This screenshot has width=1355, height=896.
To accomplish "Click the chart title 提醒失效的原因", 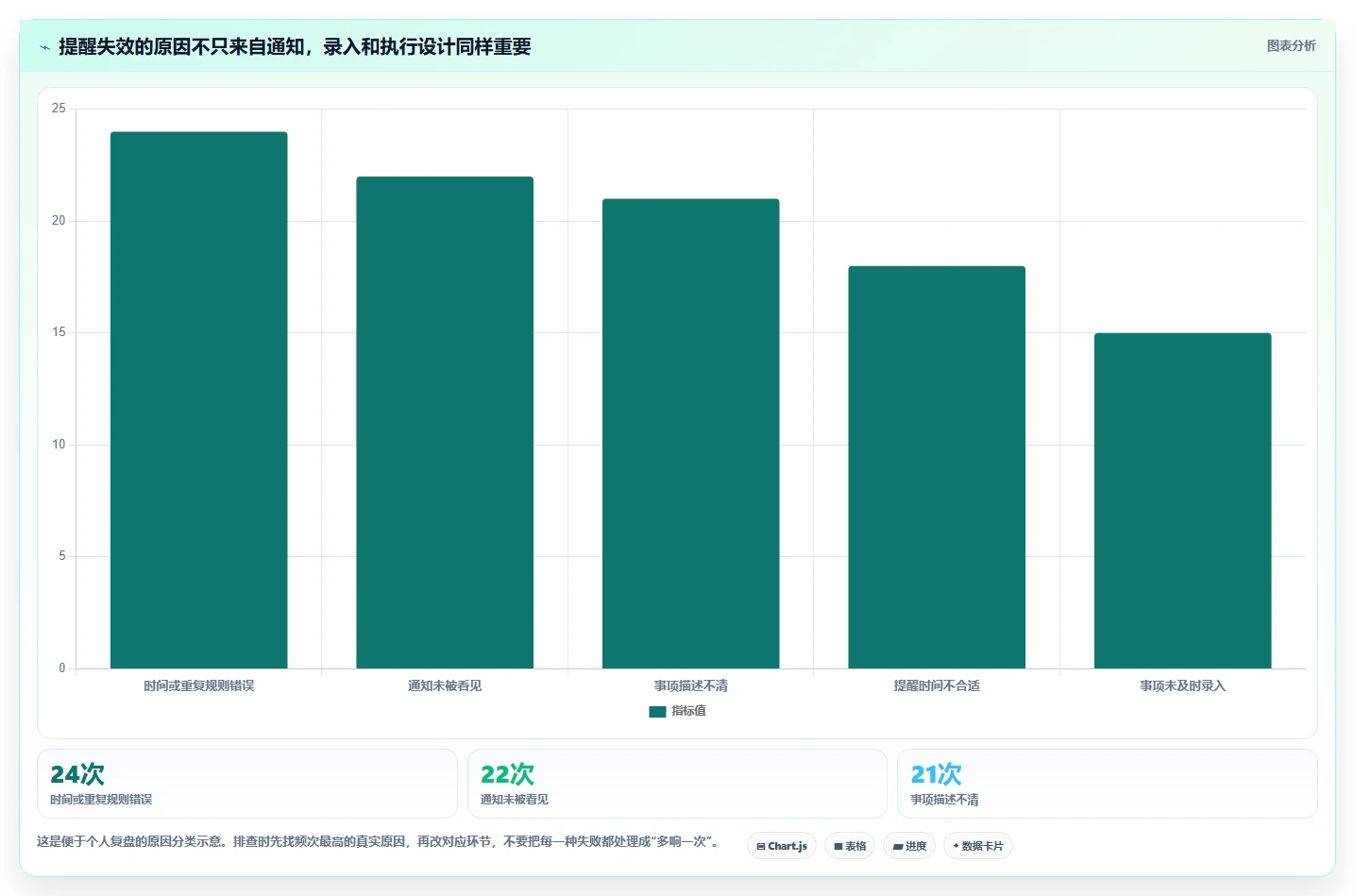I will pyautogui.click(x=295, y=46).
